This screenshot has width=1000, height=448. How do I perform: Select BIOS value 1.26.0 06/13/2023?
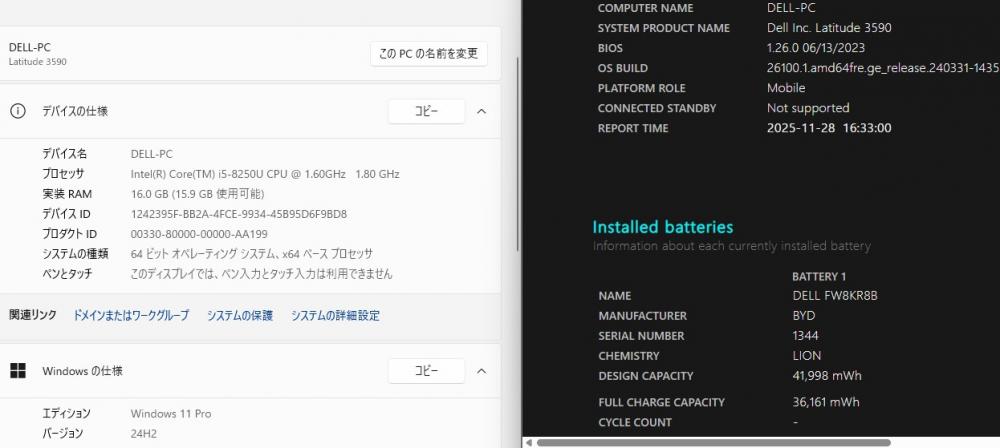tap(816, 48)
